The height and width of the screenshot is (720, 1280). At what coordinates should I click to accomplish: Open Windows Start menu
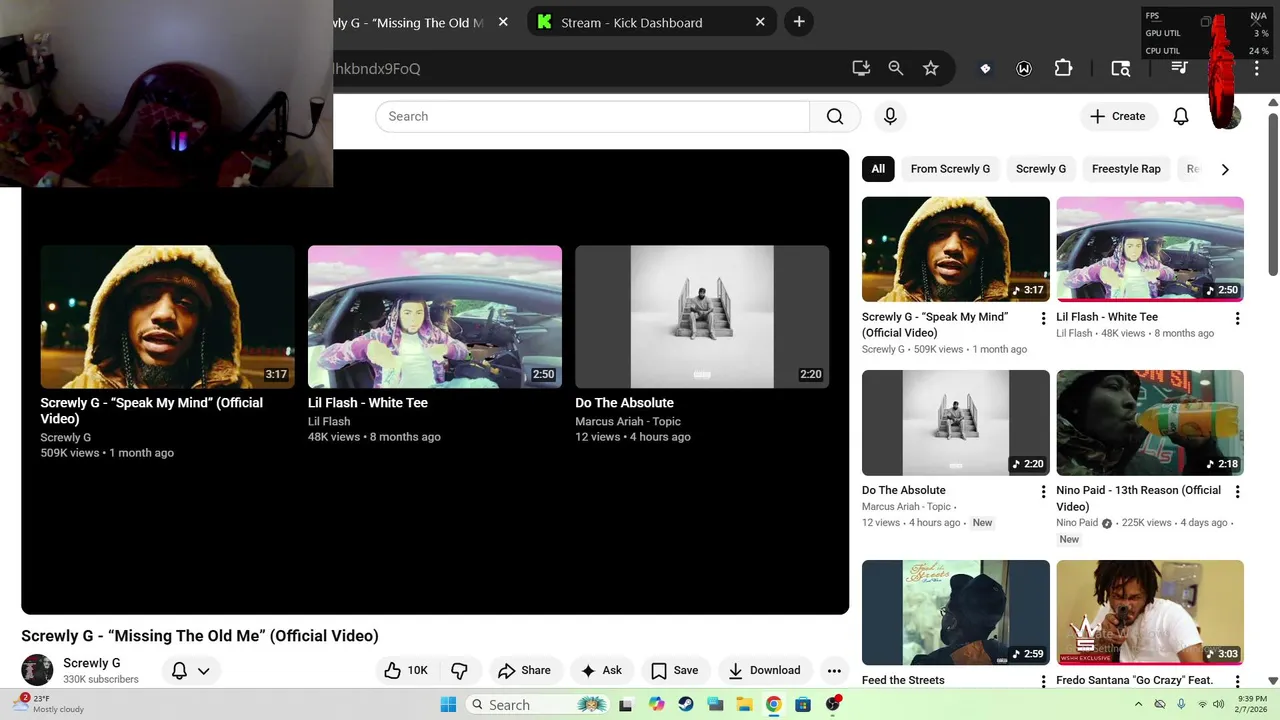[x=448, y=704]
